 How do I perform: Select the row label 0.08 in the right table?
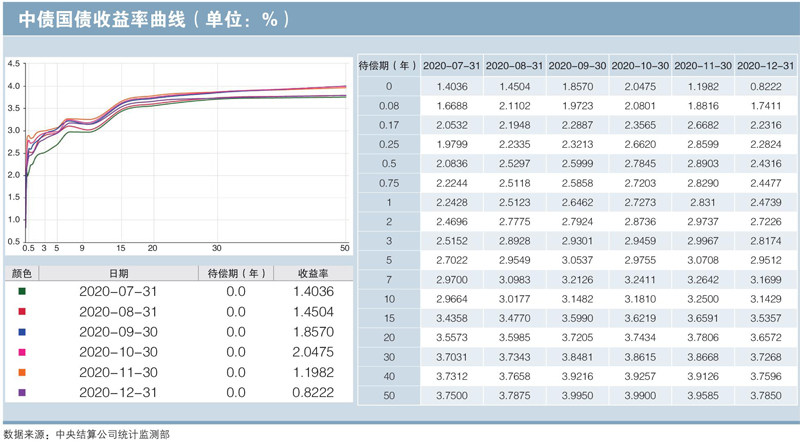387,106
